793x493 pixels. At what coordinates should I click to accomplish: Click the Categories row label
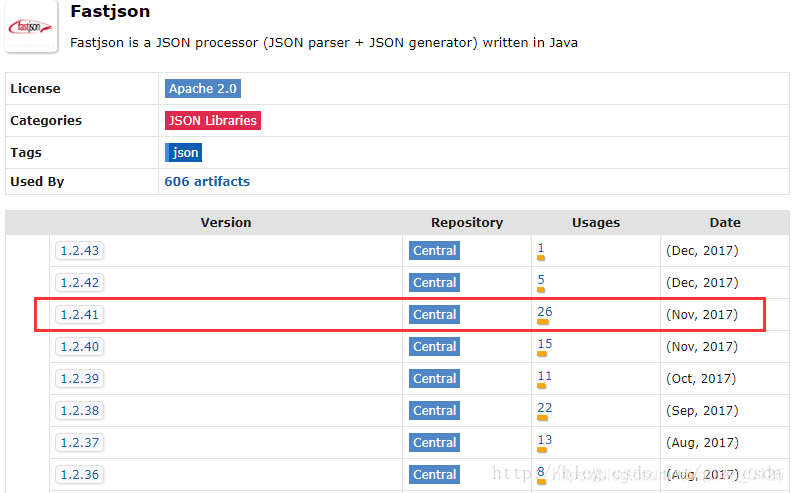click(46, 120)
